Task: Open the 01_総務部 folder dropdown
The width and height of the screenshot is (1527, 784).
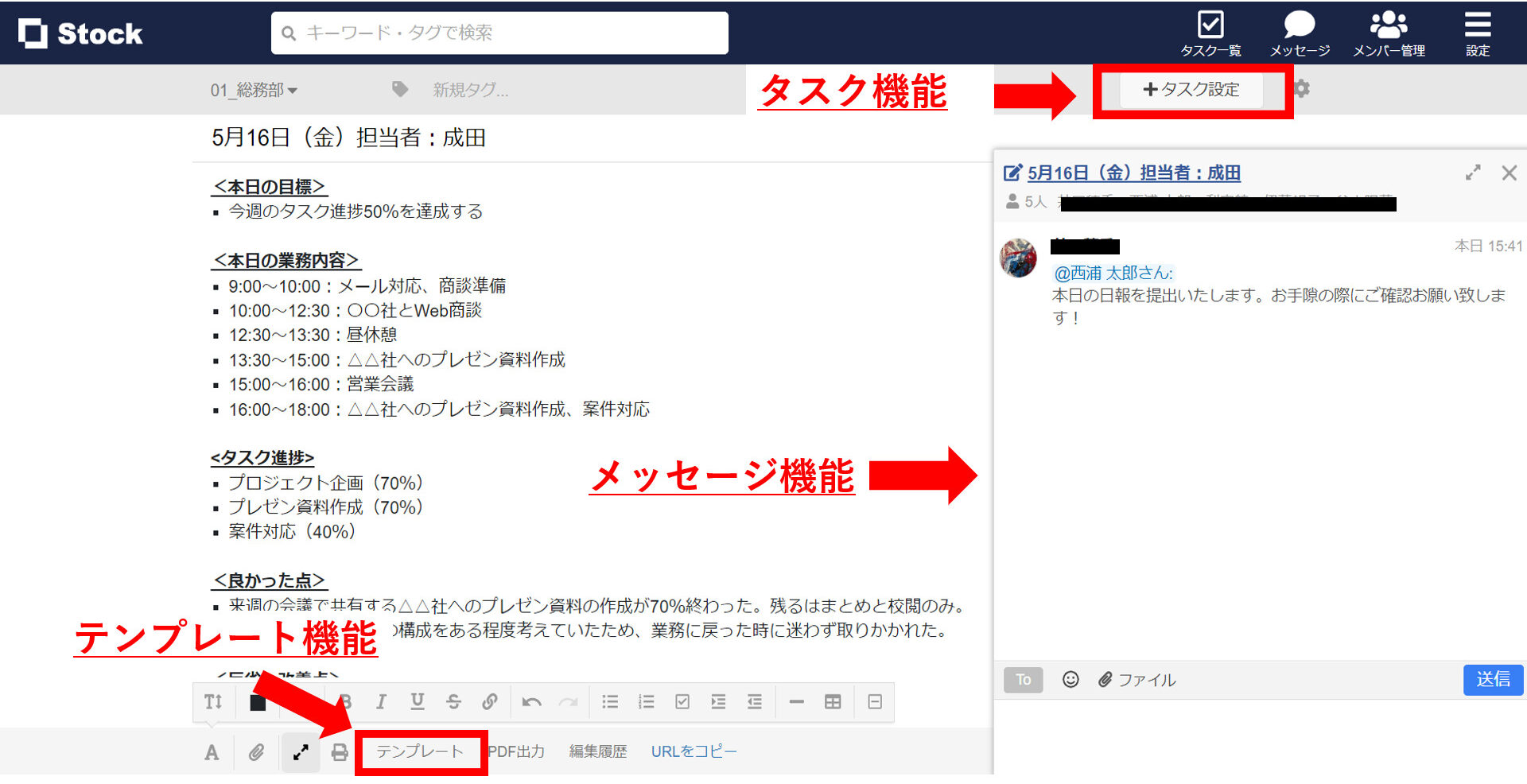Action: coord(254,90)
